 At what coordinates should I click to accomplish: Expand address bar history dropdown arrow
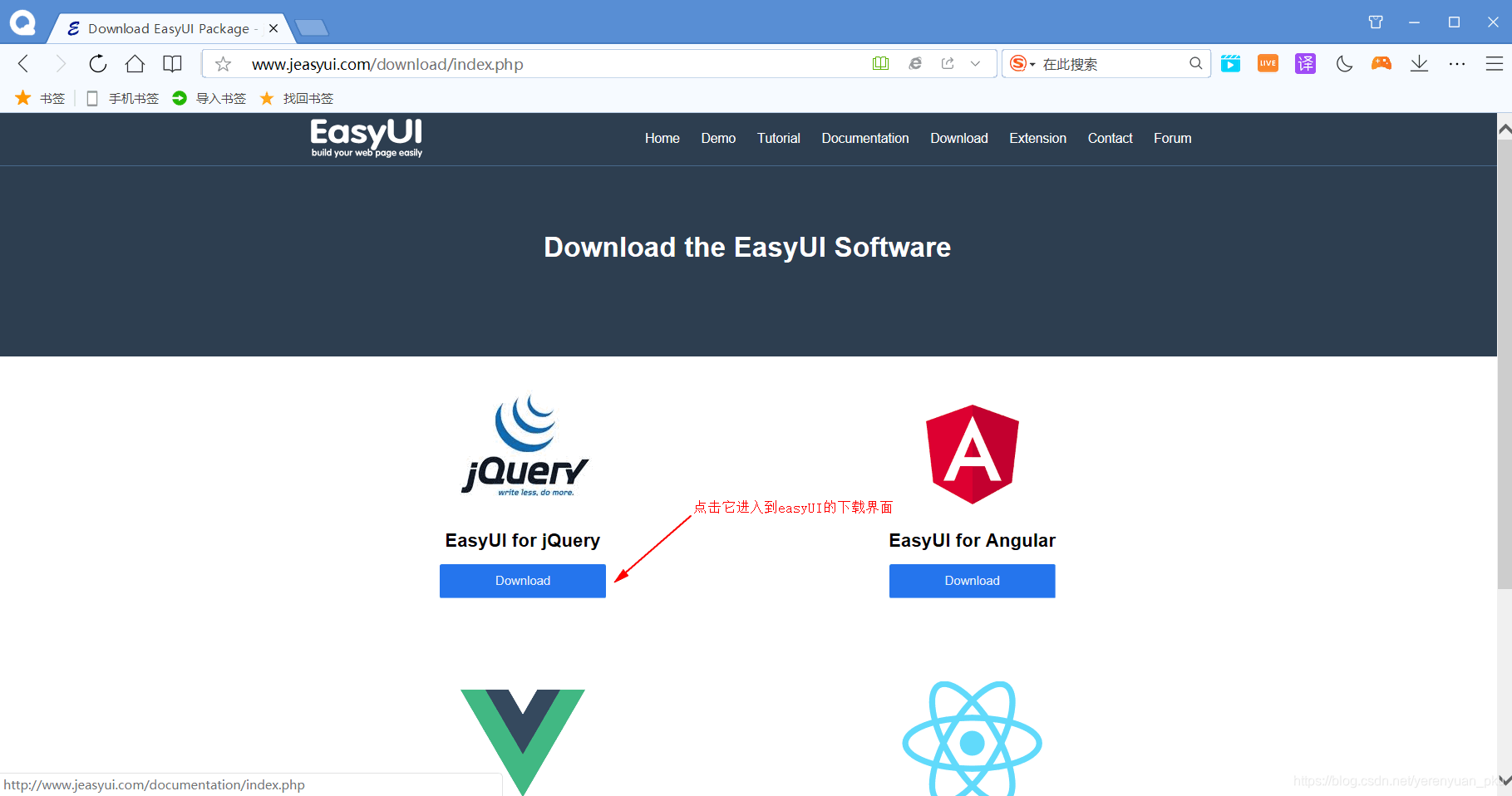click(976, 63)
